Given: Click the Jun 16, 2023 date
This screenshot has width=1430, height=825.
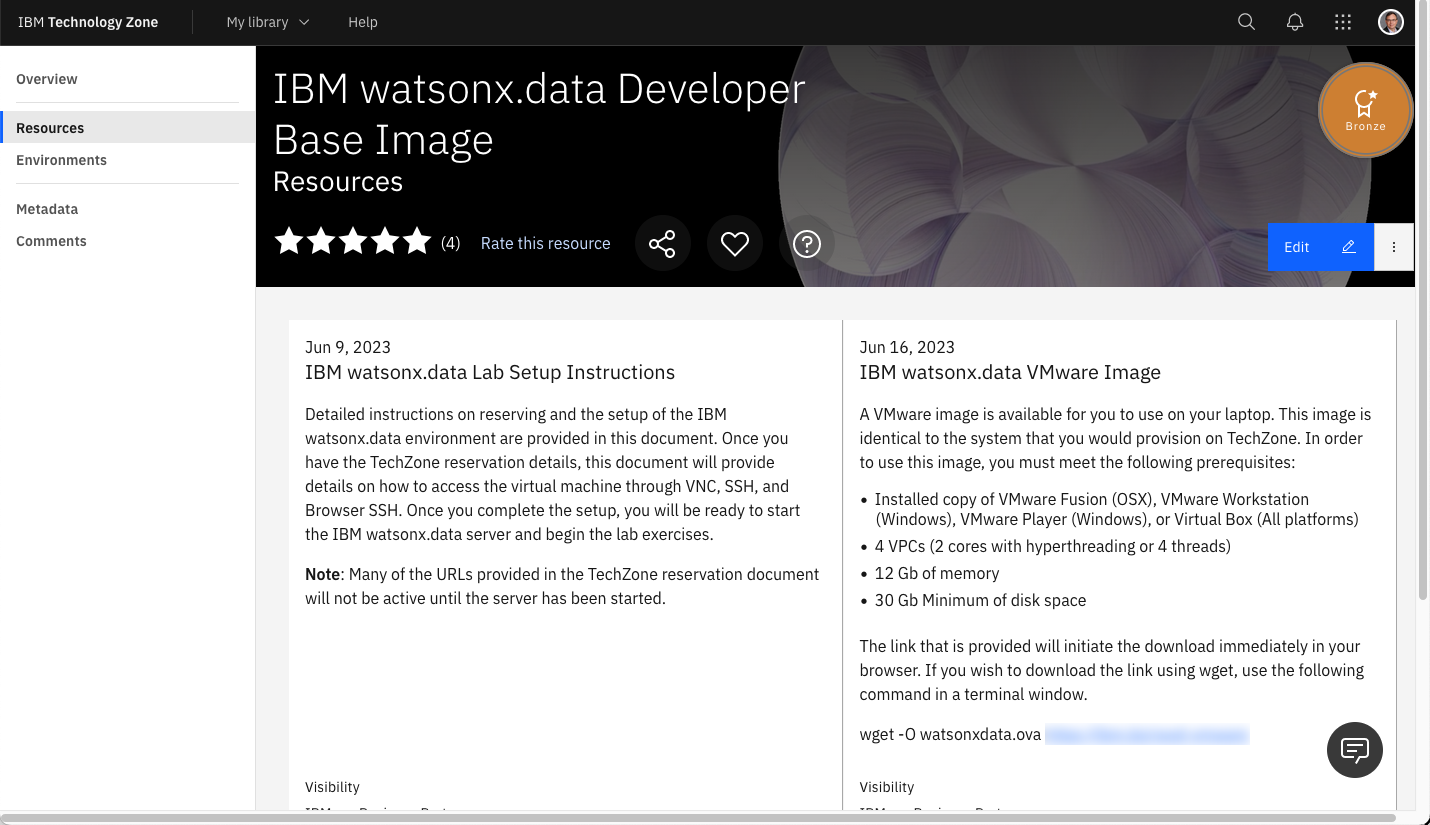Looking at the screenshot, I should pyautogui.click(x=907, y=347).
